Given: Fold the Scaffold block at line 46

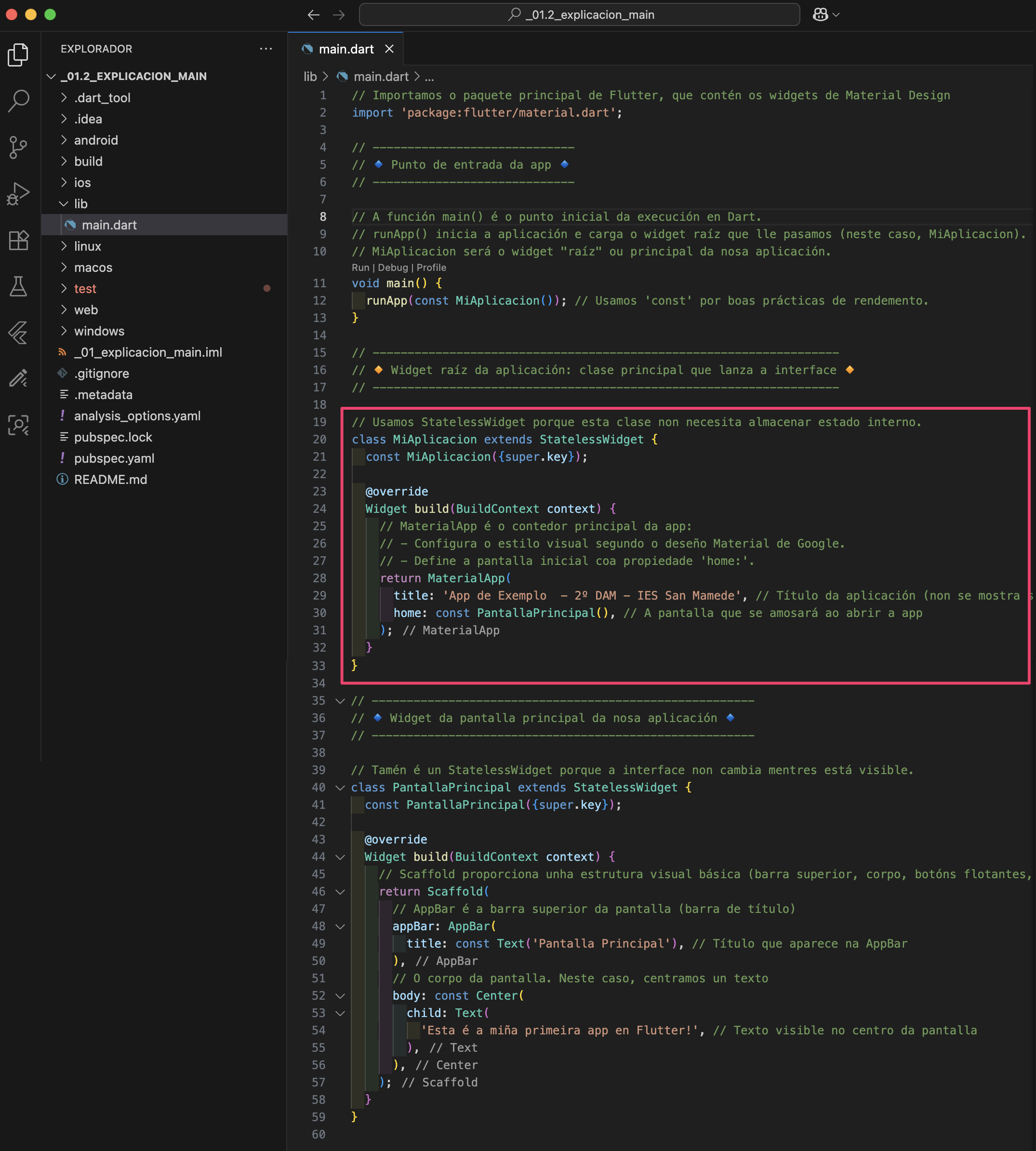Looking at the screenshot, I should pyautogui.click(x=340, y=892).
